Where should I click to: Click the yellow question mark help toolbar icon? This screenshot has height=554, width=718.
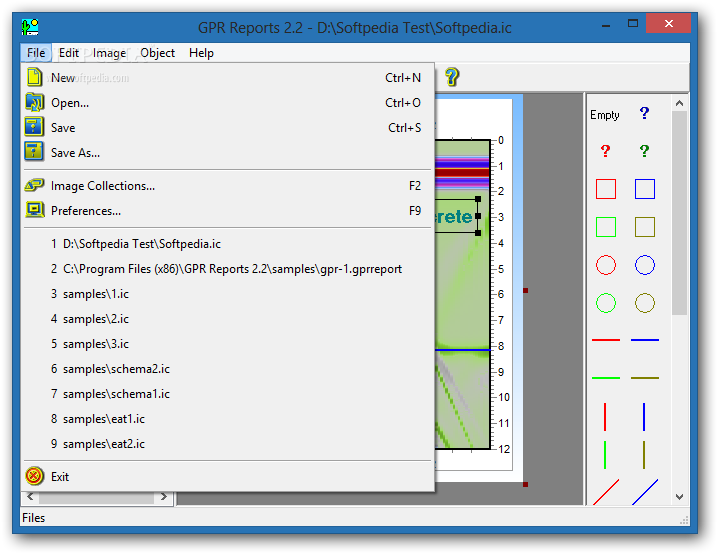[451, 77]
